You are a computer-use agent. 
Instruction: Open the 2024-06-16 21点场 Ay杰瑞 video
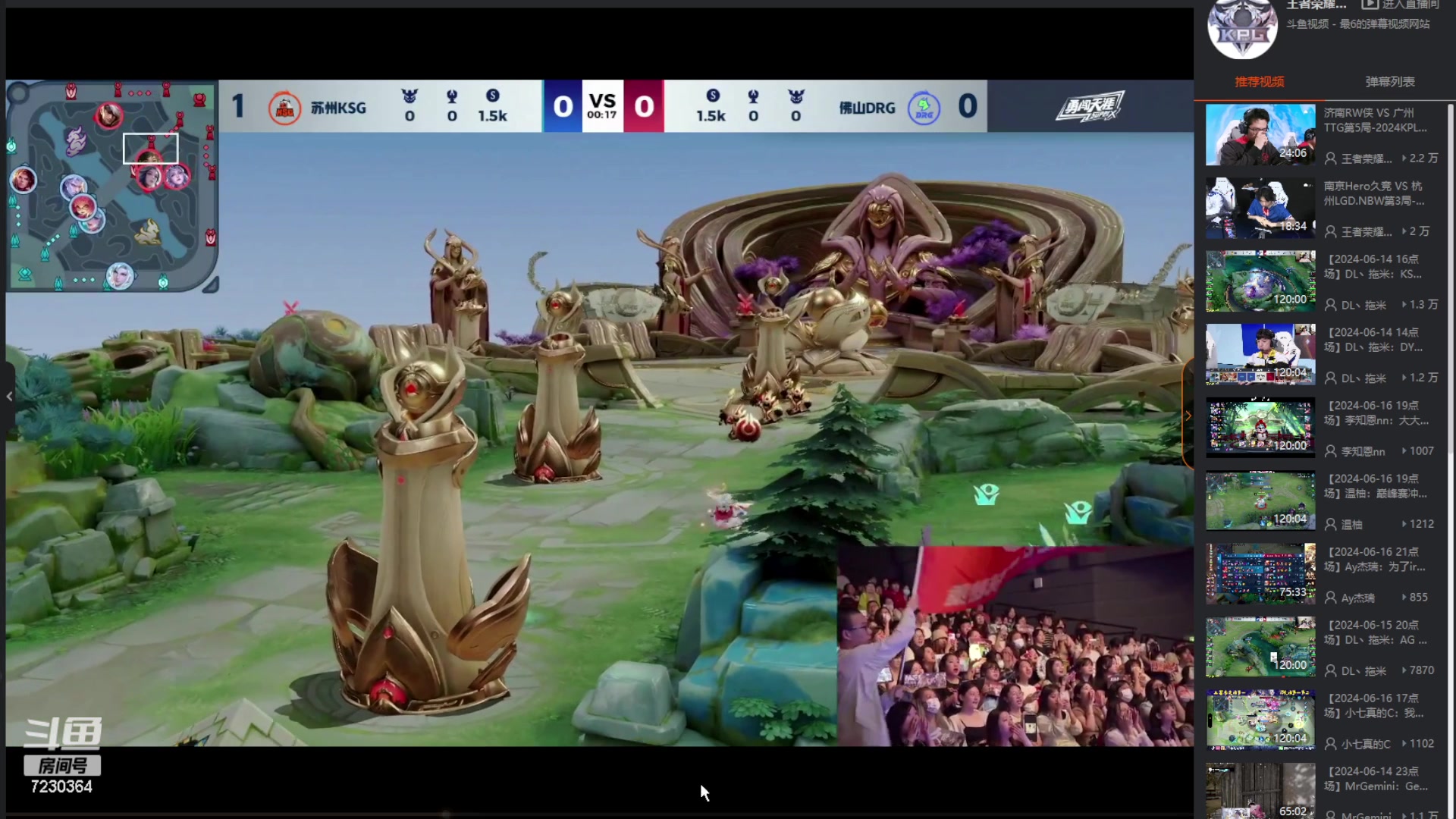[x=1375, y=559]
